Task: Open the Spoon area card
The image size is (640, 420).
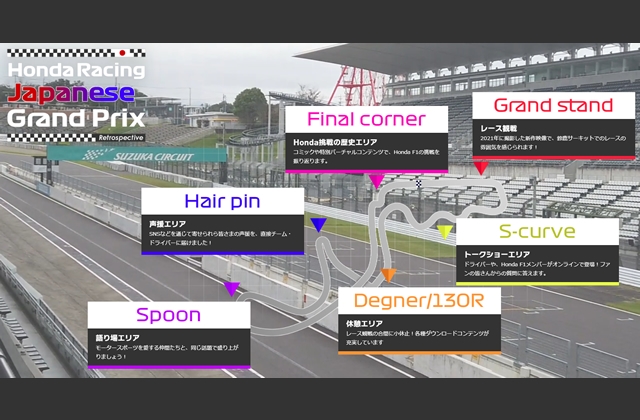Action: pos(169,335)
